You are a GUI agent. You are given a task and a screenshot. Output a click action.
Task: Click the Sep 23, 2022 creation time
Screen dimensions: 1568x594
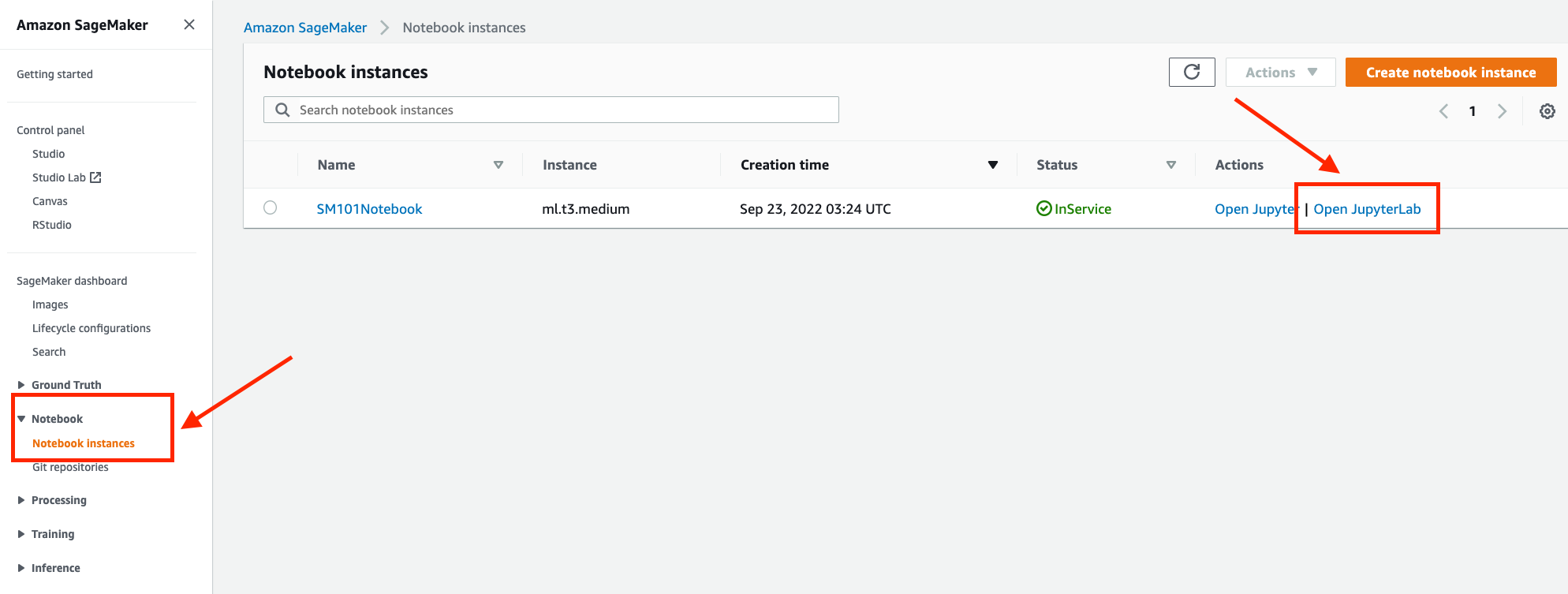816,209
